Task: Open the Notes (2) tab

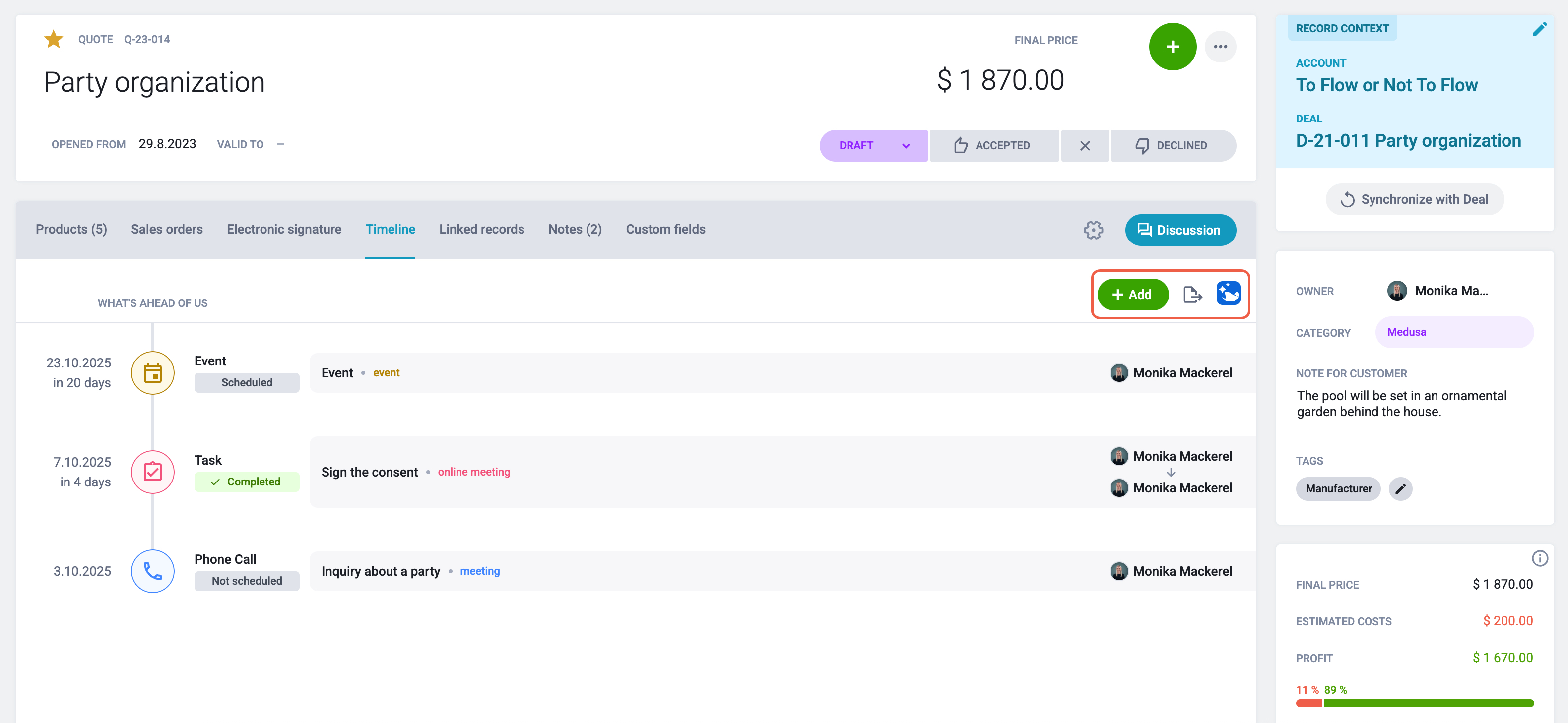Action: pyautogui.click(x=575, y=229)
